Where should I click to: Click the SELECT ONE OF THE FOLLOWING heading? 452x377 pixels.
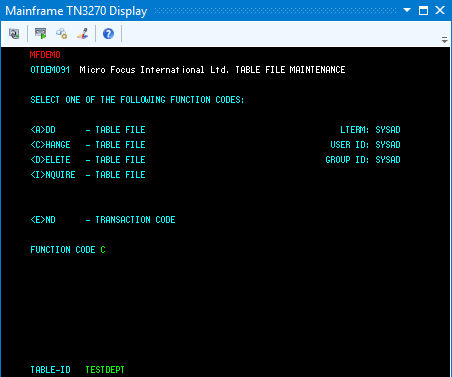pyautogui.click(x=137, y=100)
